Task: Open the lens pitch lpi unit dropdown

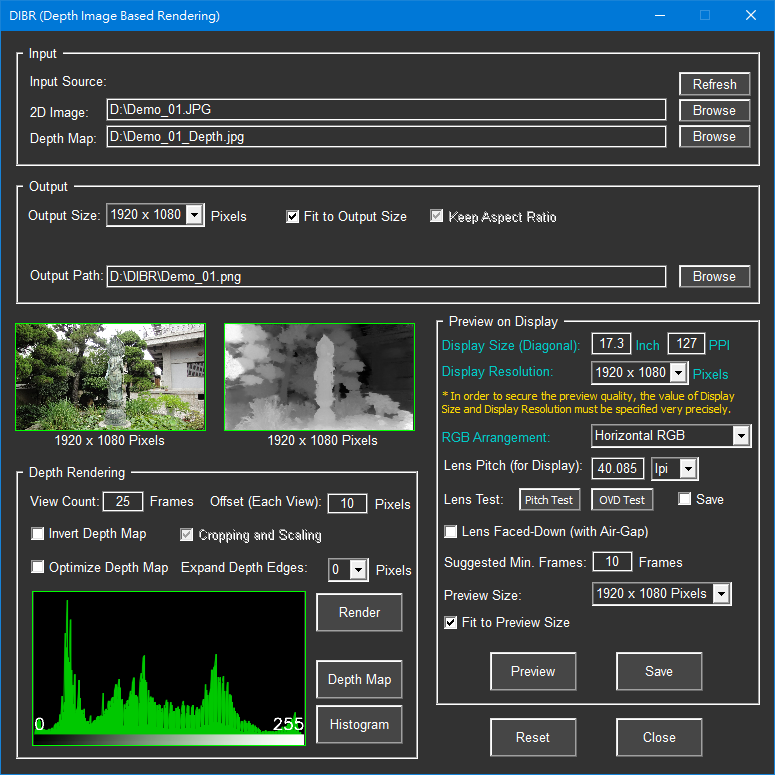Action: click(686, 468)
